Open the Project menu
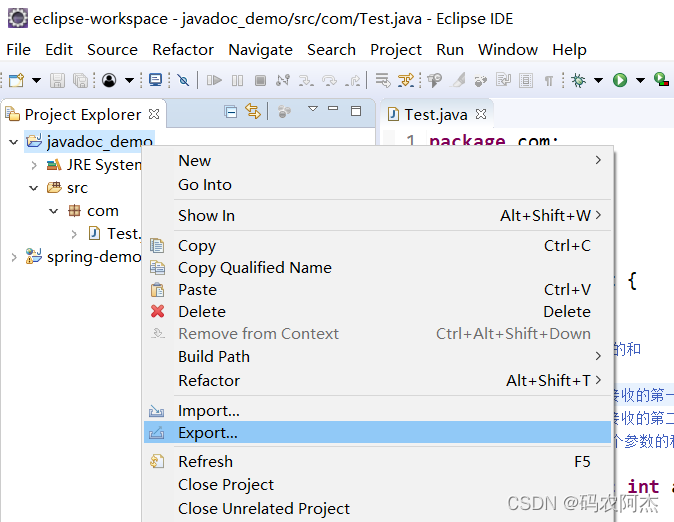This screenshot has height=522, width=674. tap(396, 49)
